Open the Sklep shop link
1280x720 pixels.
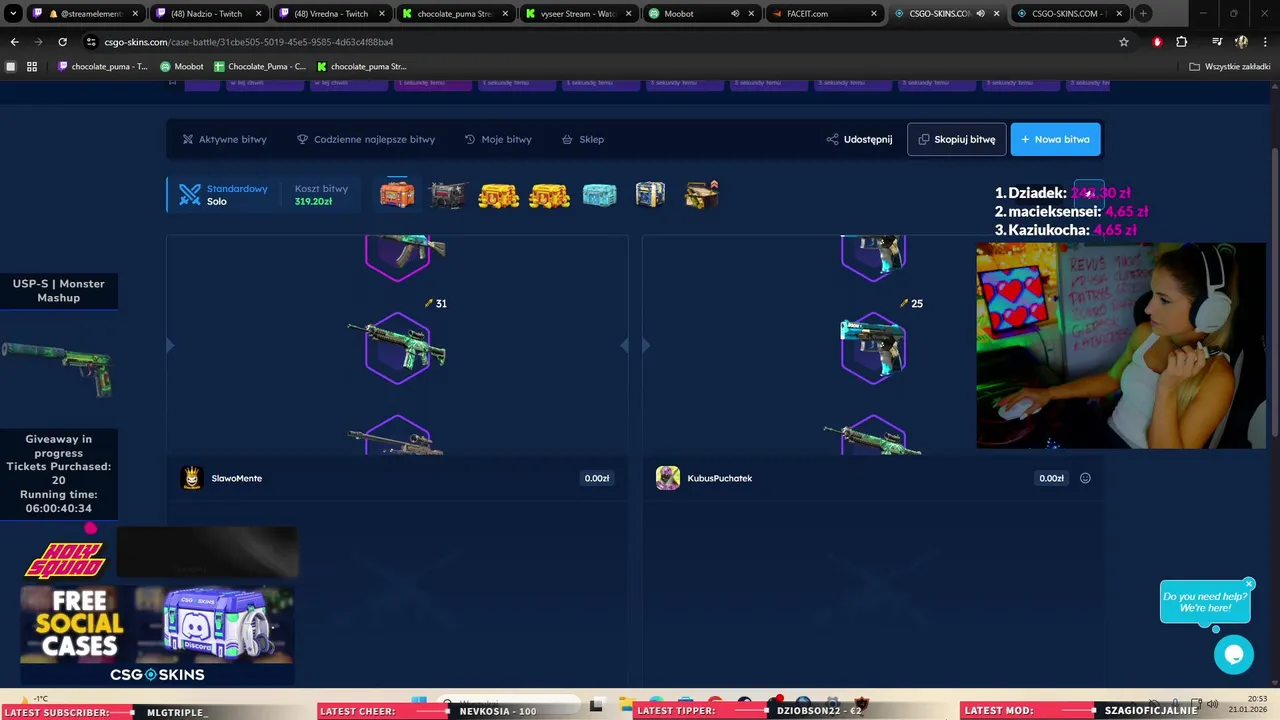pos(582,139)
